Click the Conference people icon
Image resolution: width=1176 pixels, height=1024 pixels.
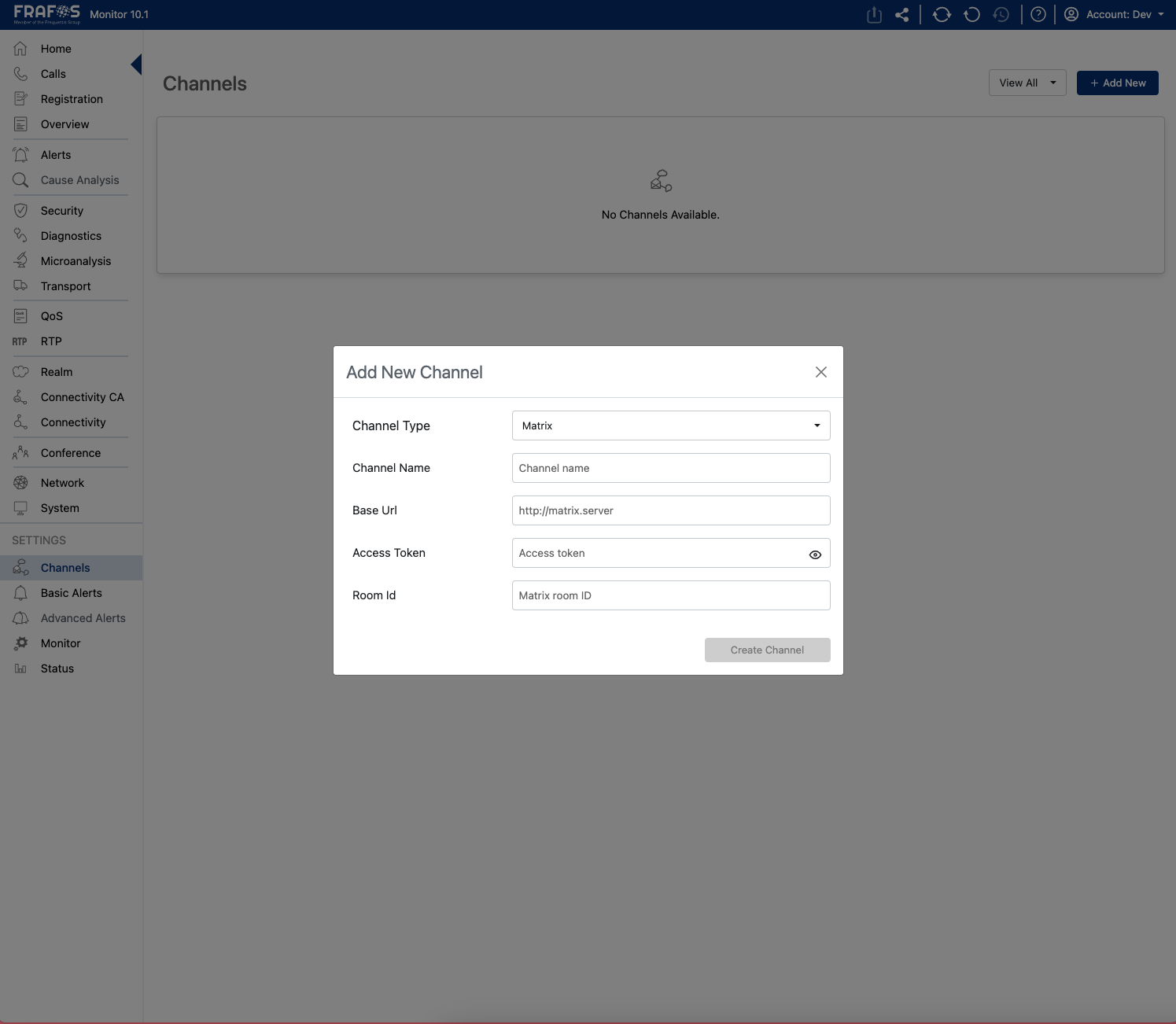coord(20,453)
